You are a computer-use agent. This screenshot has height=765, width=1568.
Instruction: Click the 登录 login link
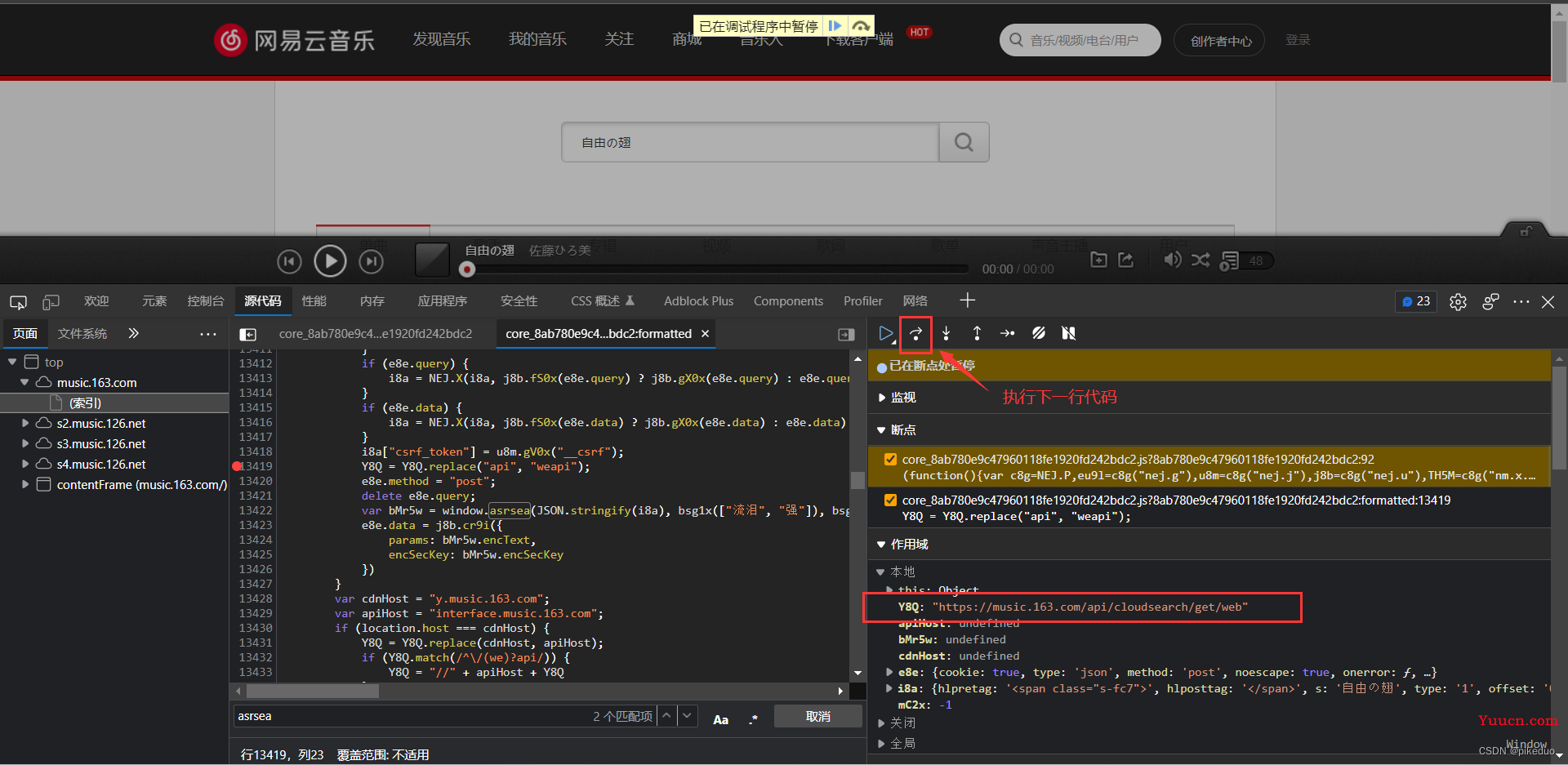1298,39
